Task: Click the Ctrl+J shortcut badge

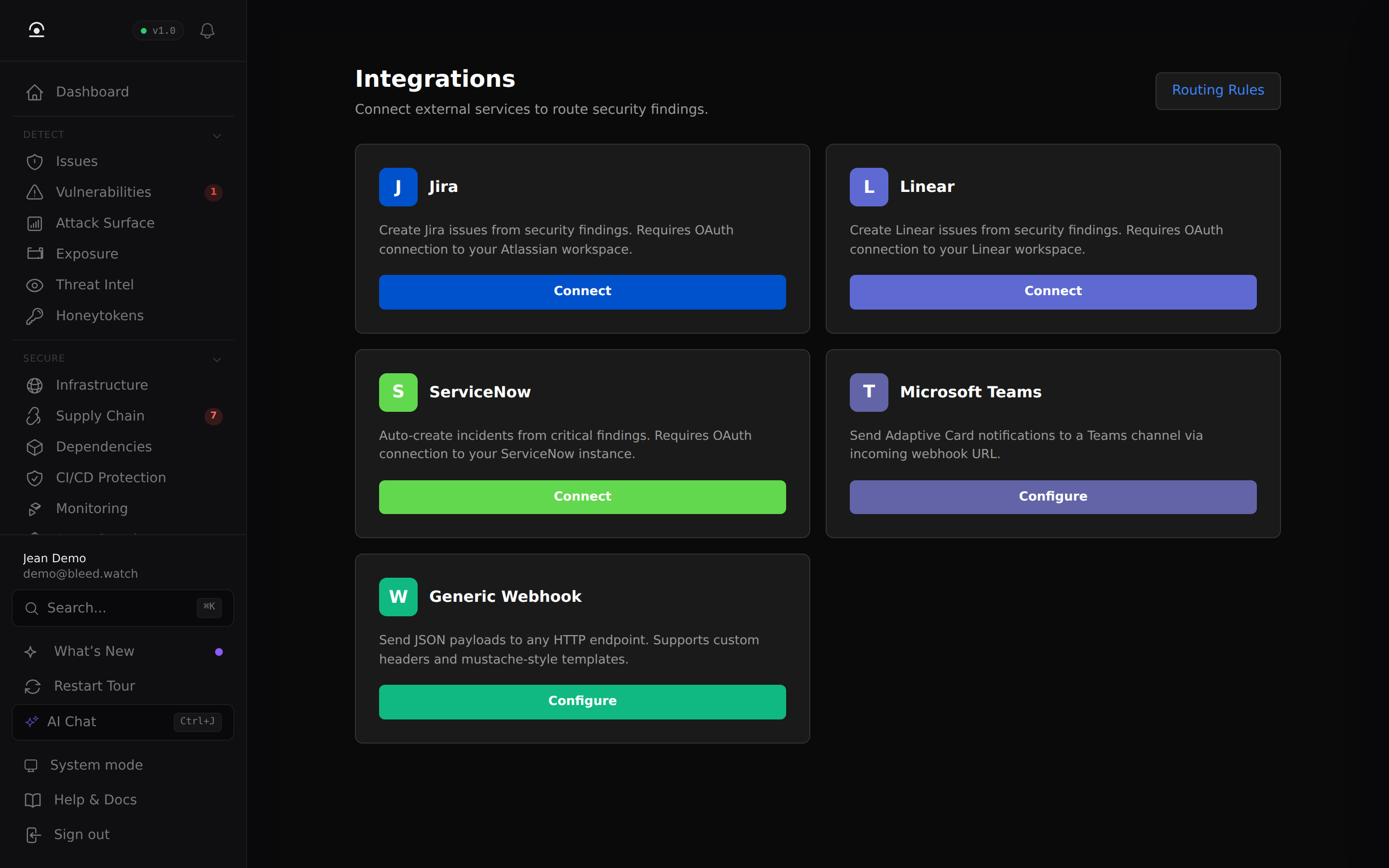Action: coord(197,721)
